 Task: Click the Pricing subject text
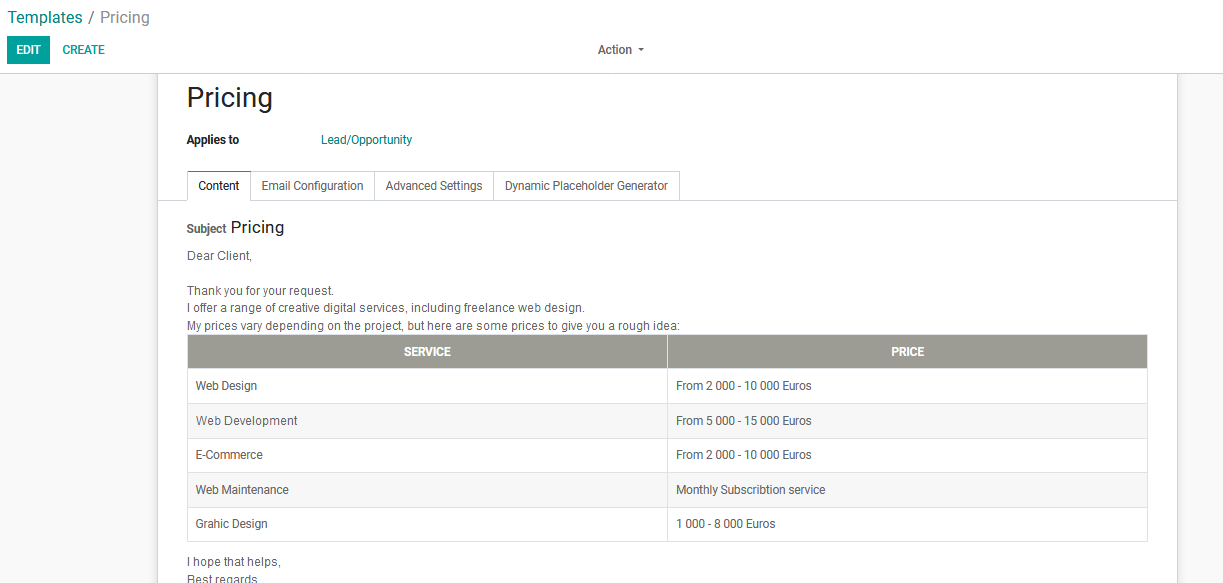click(257, 228)
